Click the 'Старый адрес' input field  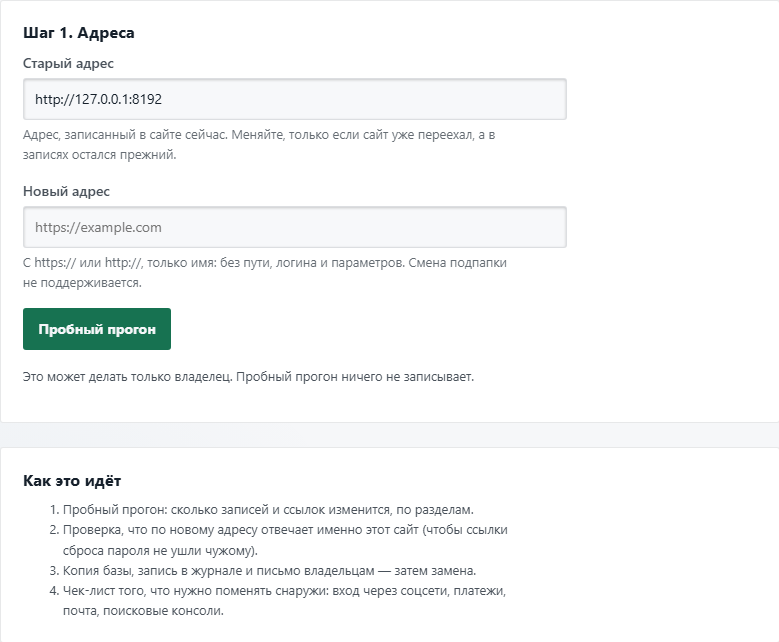pyautogui.click(x=295, y=99)
